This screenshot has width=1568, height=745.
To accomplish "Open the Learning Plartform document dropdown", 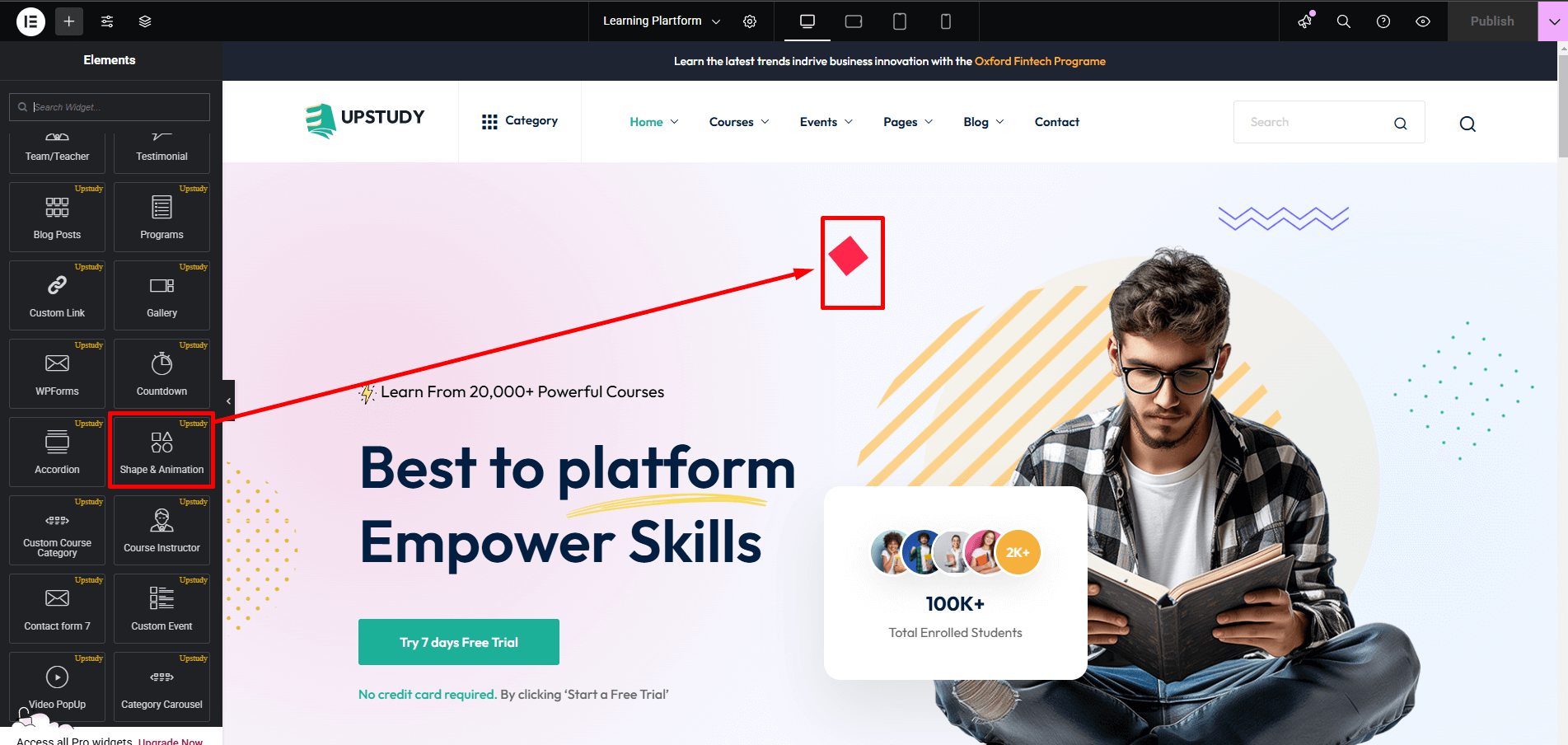I will point(662,21).
